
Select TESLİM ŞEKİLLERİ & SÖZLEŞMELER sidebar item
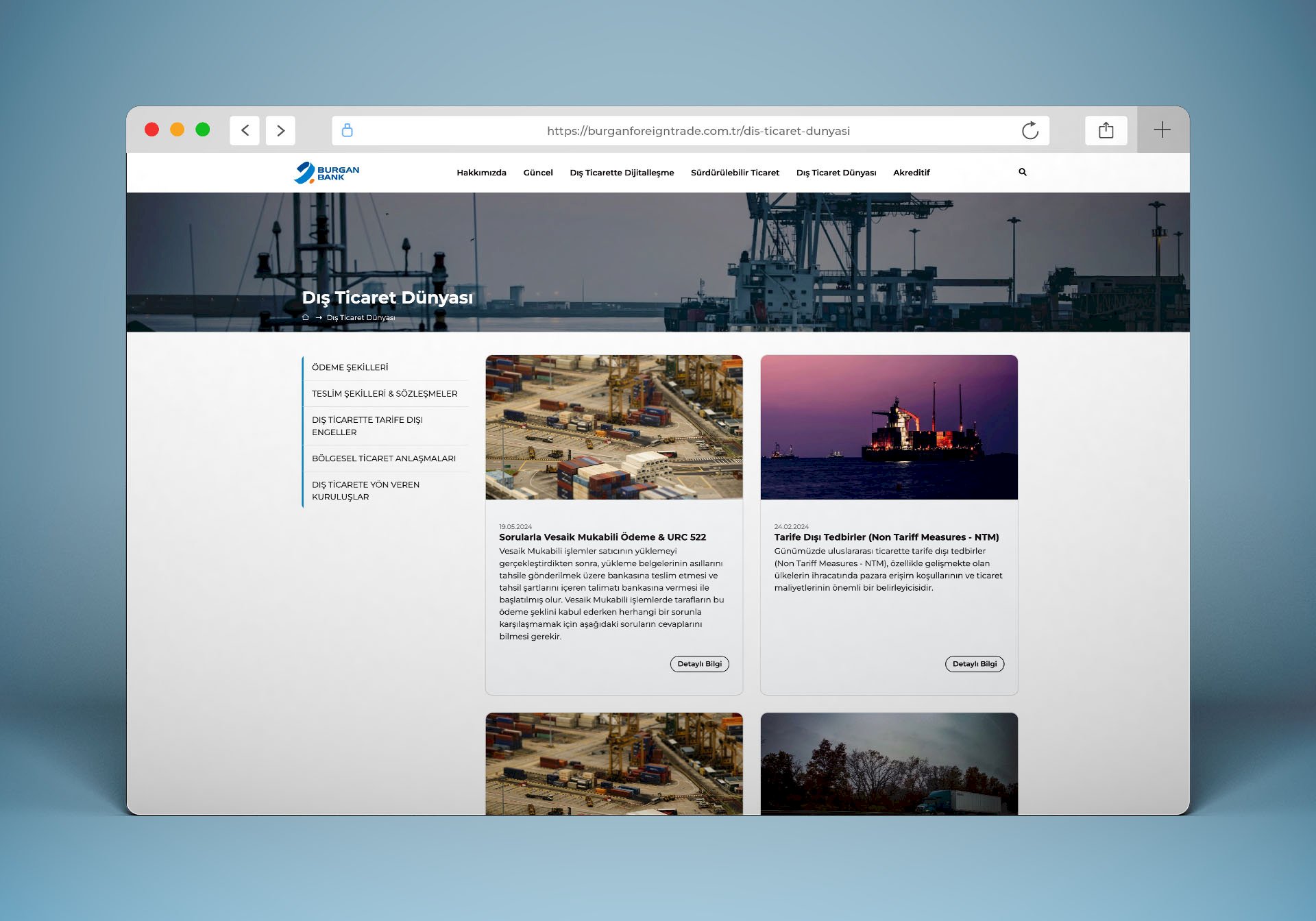tap(386, 393)
